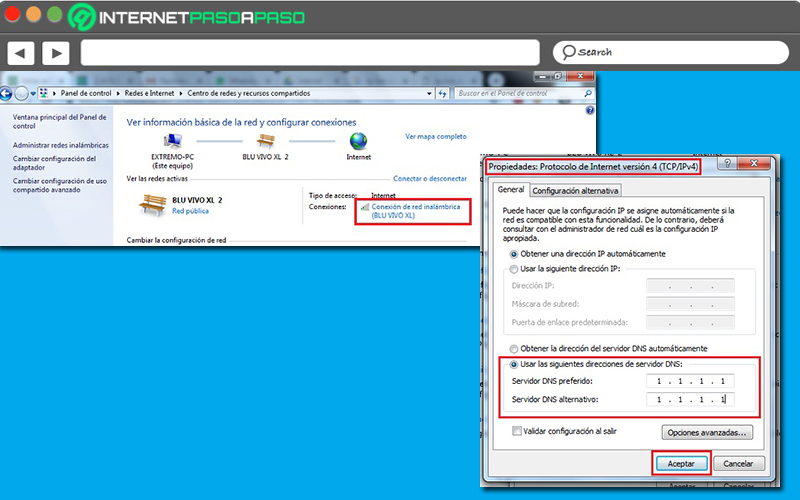Click the magnifier icon in Search box
The height and width of the screenshot is (500, 800).
568,52
